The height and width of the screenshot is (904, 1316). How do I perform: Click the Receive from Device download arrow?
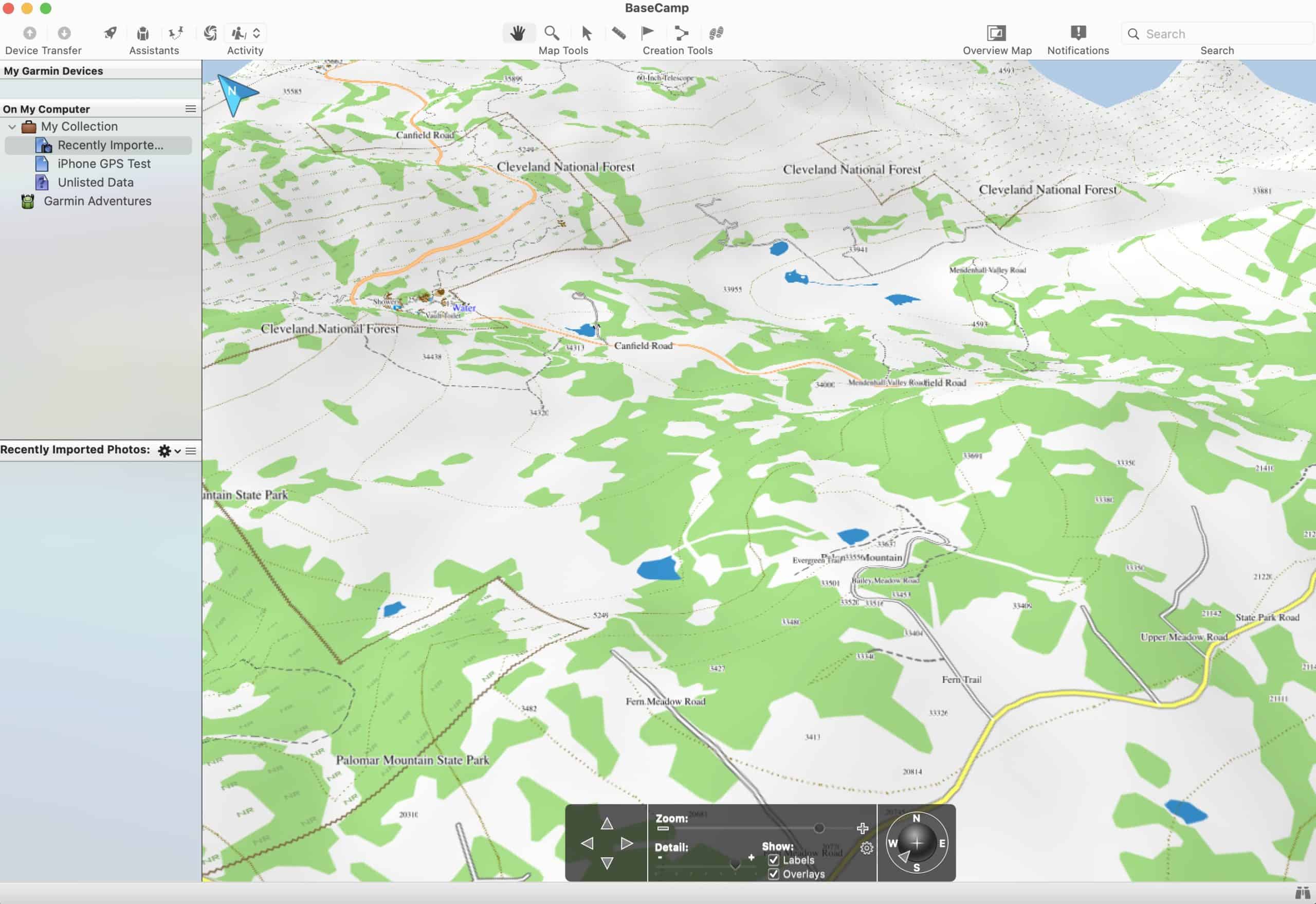click(64, 33)
